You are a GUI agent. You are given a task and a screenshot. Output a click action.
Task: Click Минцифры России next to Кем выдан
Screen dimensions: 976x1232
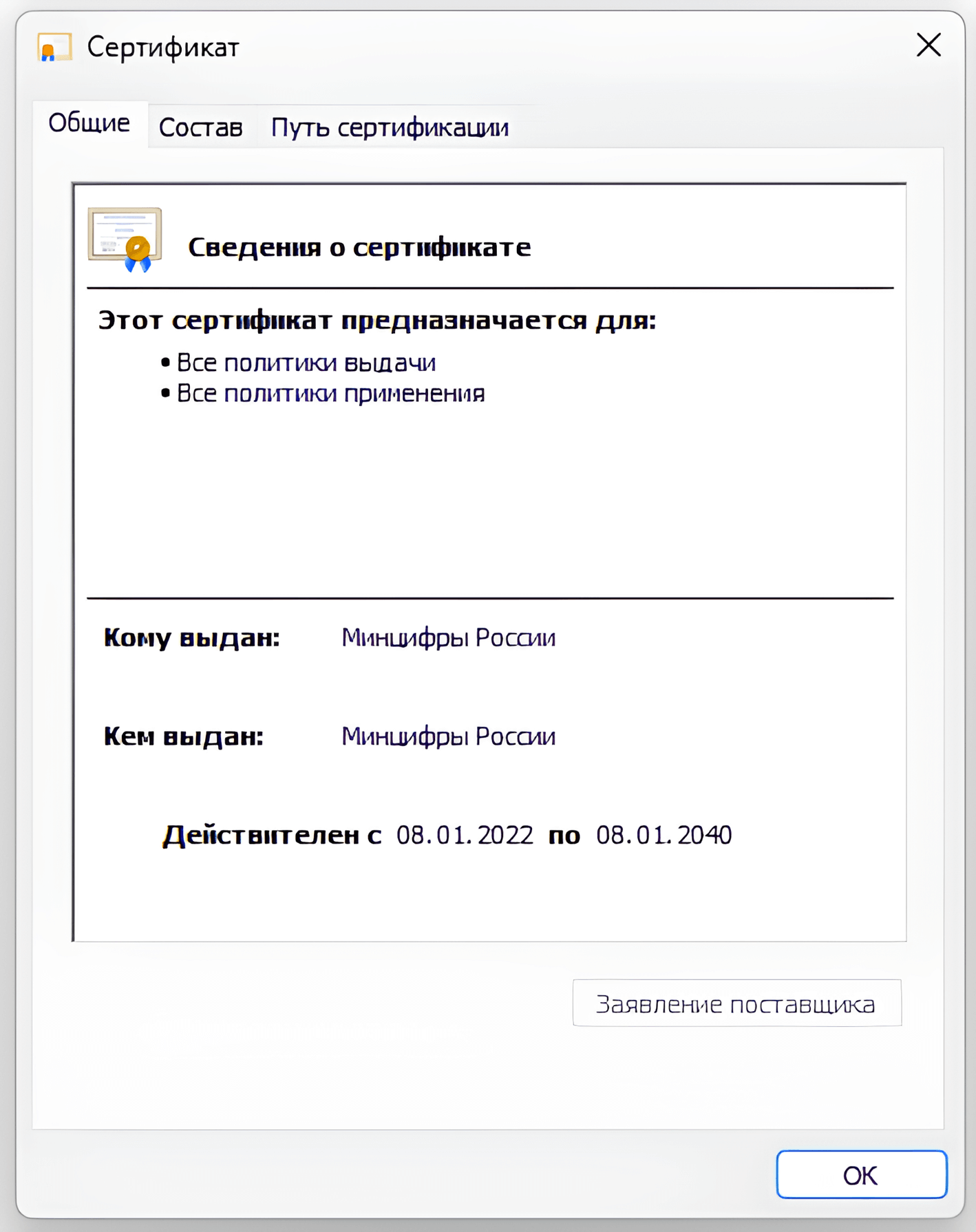click(x=448, y=736)
